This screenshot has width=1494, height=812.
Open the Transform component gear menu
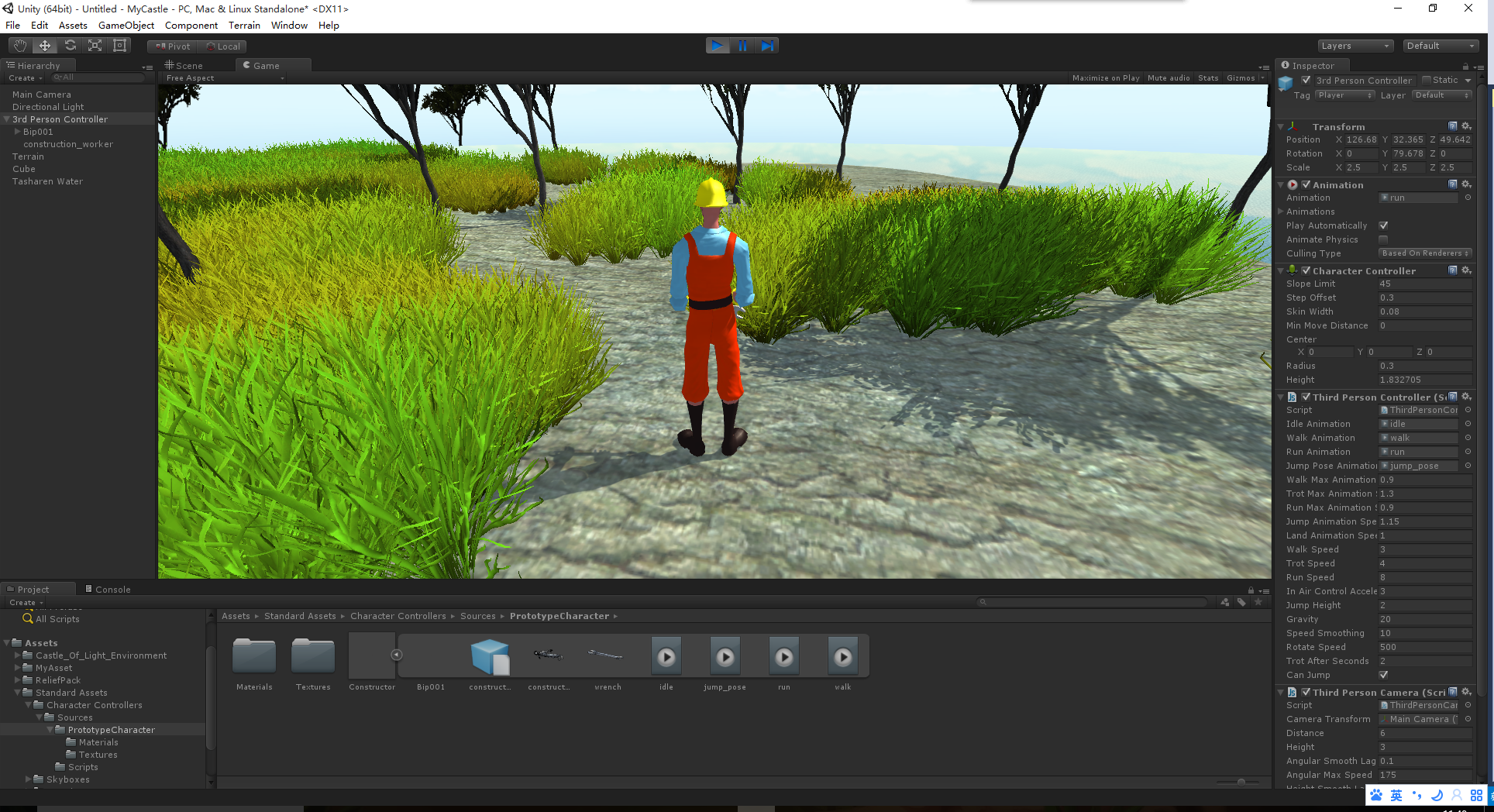[x=1466, y=126]
